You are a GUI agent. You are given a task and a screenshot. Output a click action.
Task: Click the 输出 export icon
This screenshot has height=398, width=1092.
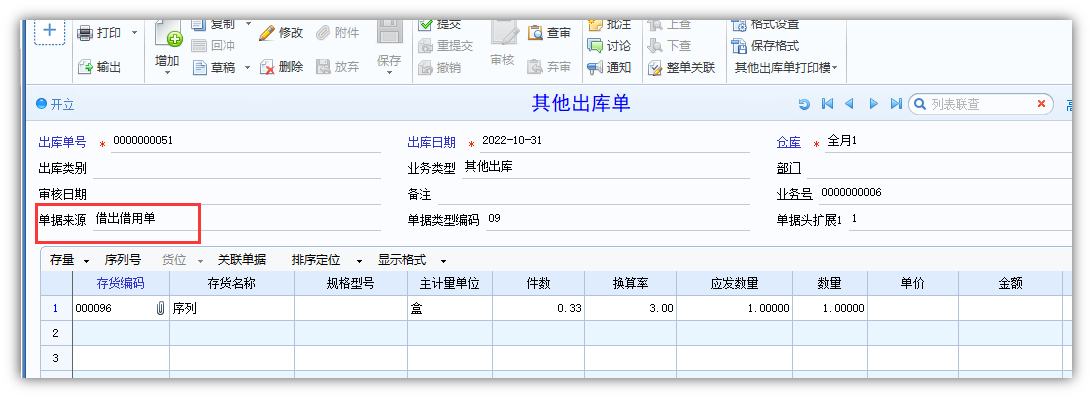[85, 68]
